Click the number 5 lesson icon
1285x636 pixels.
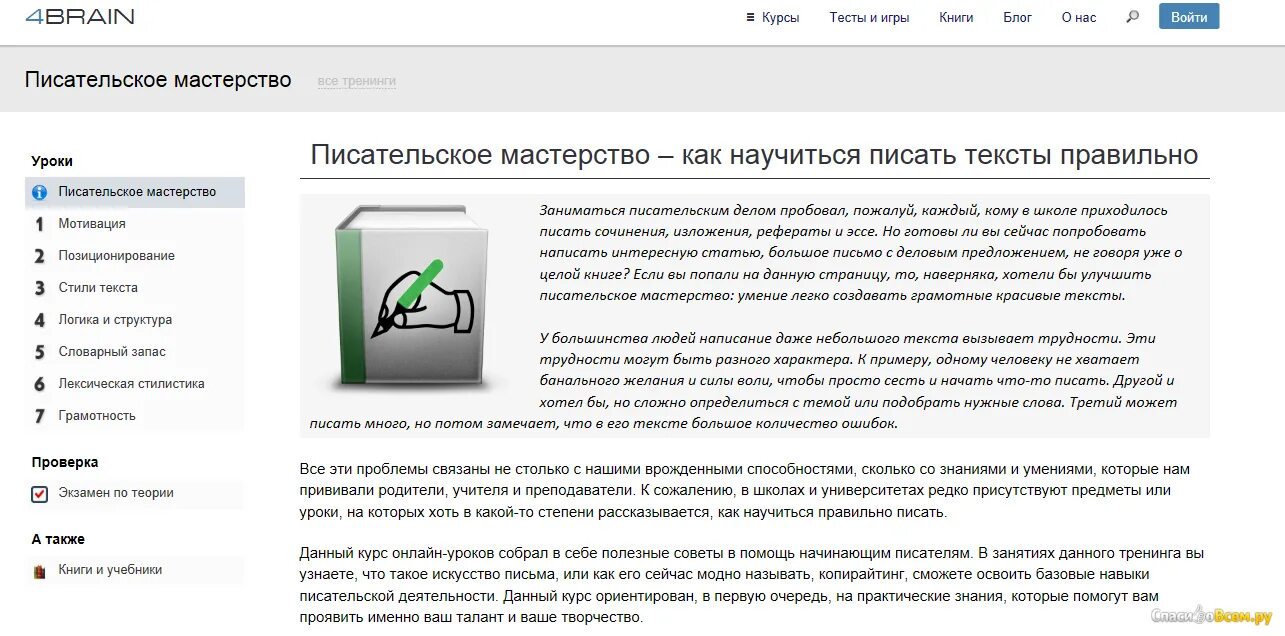[39, 352]
